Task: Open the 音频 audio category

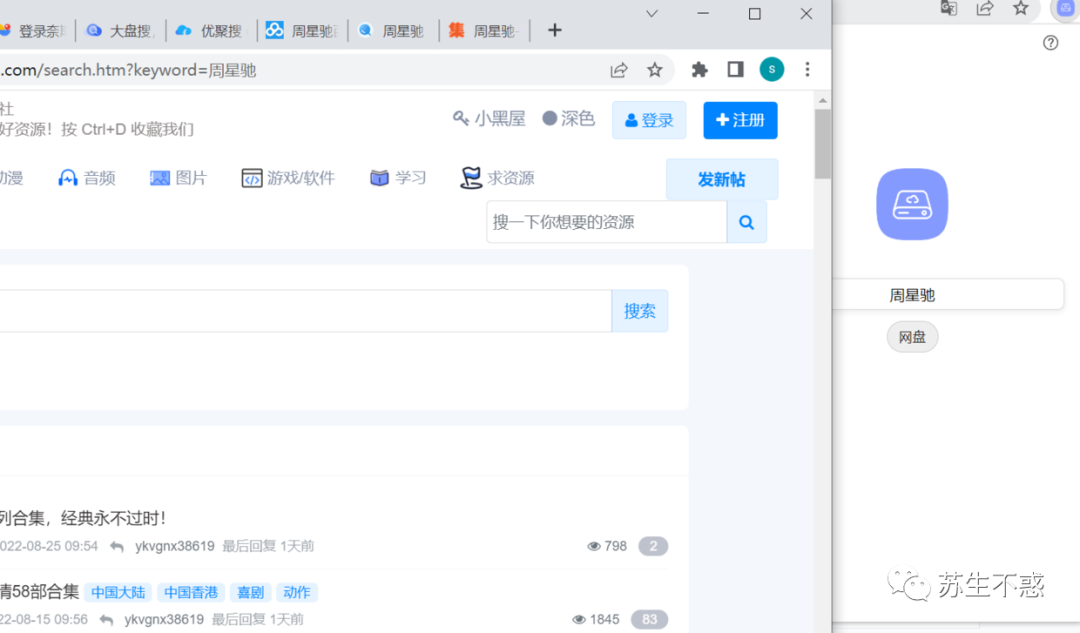Action: click(87, 178)
